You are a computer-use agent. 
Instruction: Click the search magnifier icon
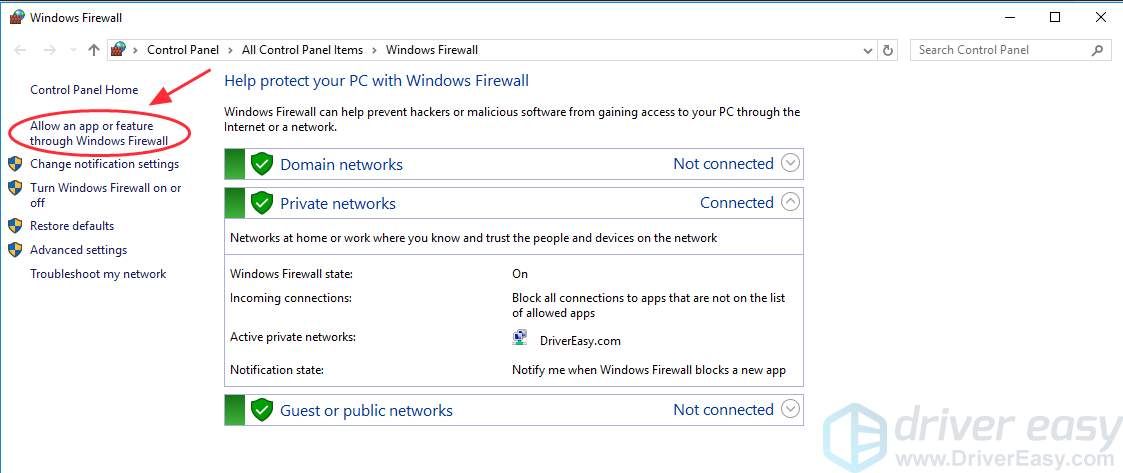1097,50
